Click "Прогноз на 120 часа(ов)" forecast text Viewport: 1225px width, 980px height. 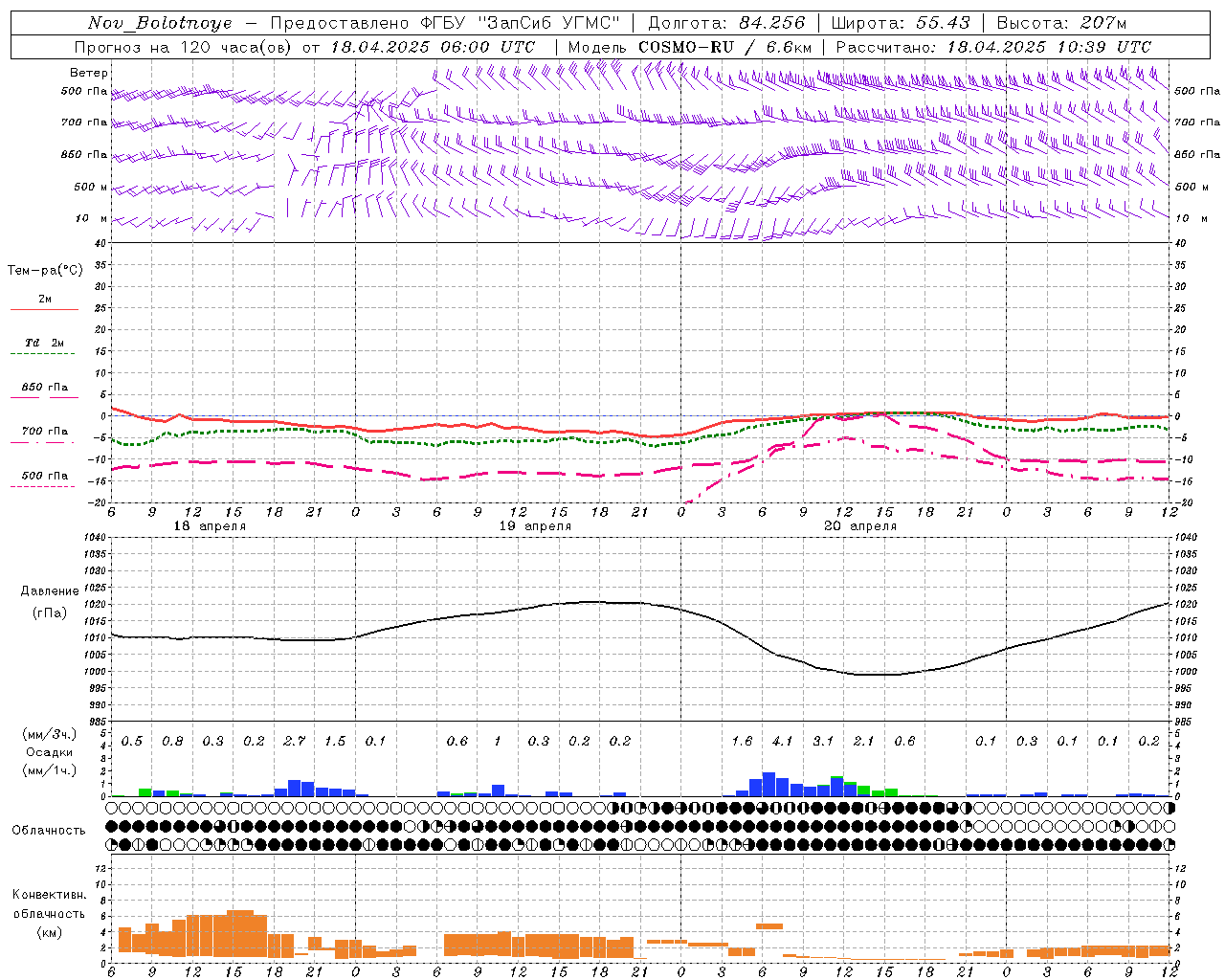click(x=183, y=47)
